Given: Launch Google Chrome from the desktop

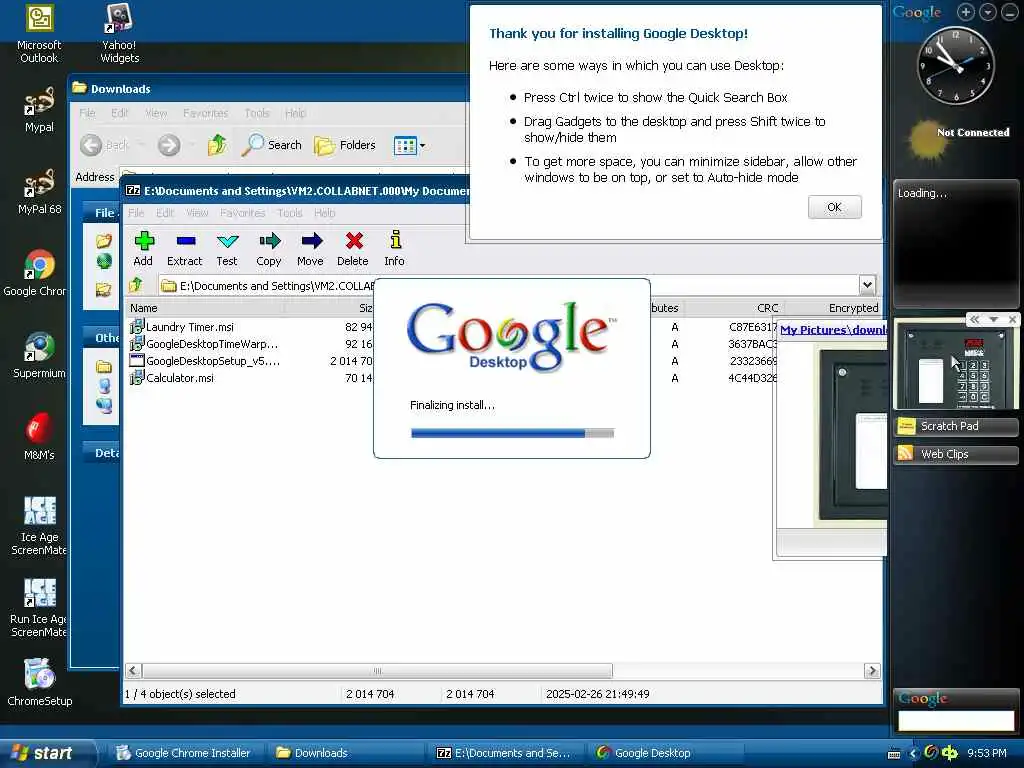Looking at the screenshot, I should [x=37, y=273].
